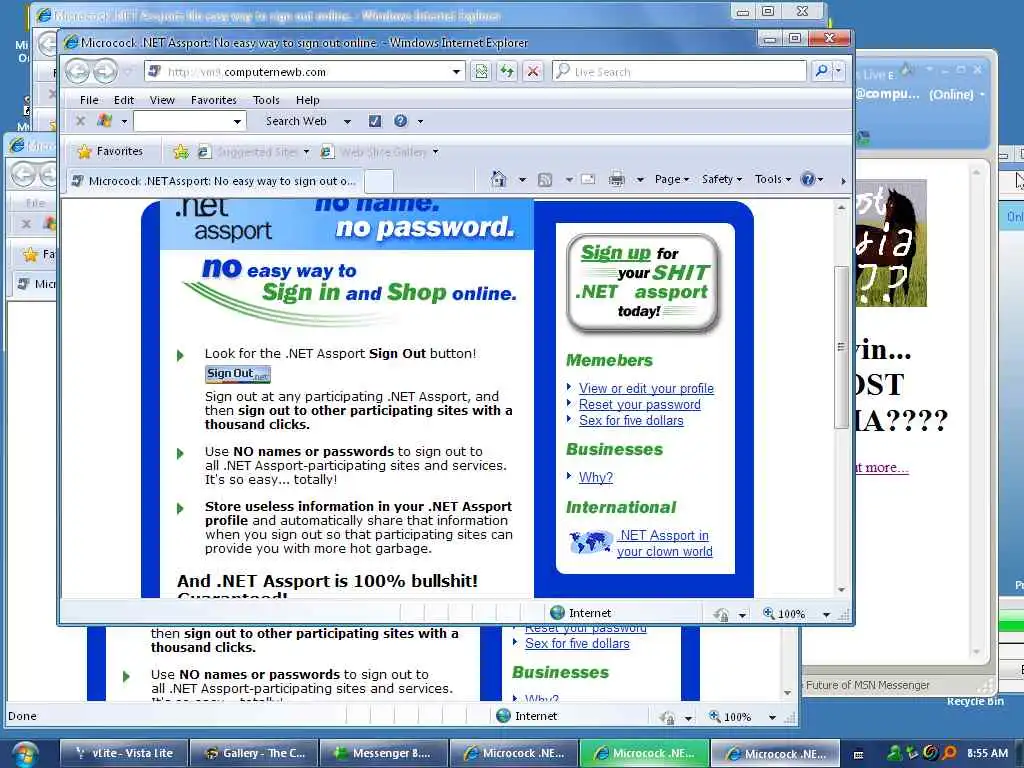Click the front page scrollbar down arrow
The width and height of the screenshot is (1024, 768).
tap(841, 589)
